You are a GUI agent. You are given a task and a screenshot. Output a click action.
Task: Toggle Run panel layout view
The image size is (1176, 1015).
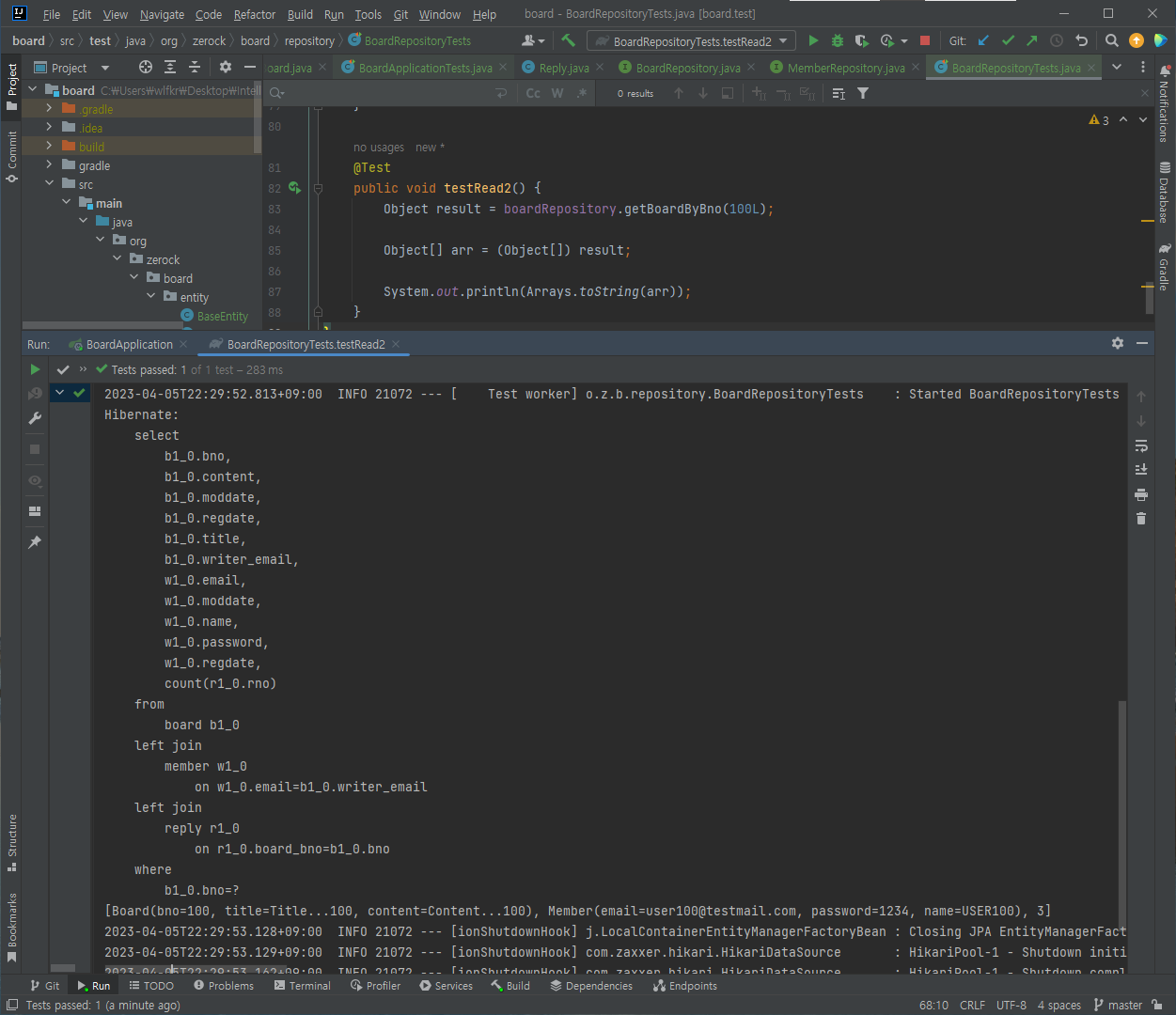pos(35,511)
